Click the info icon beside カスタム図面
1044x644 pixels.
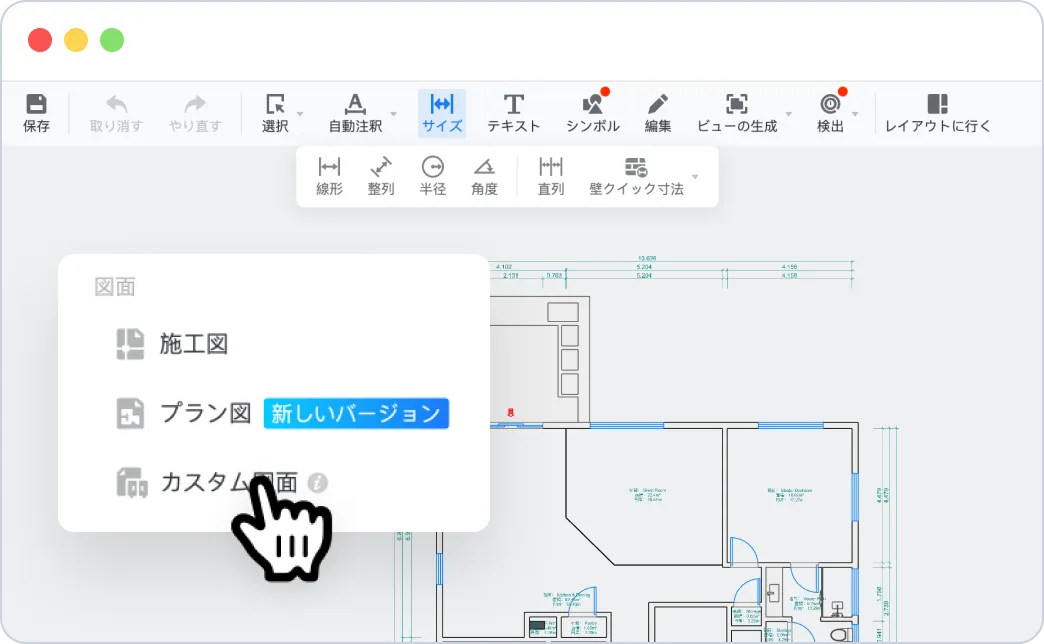point(318,482)
